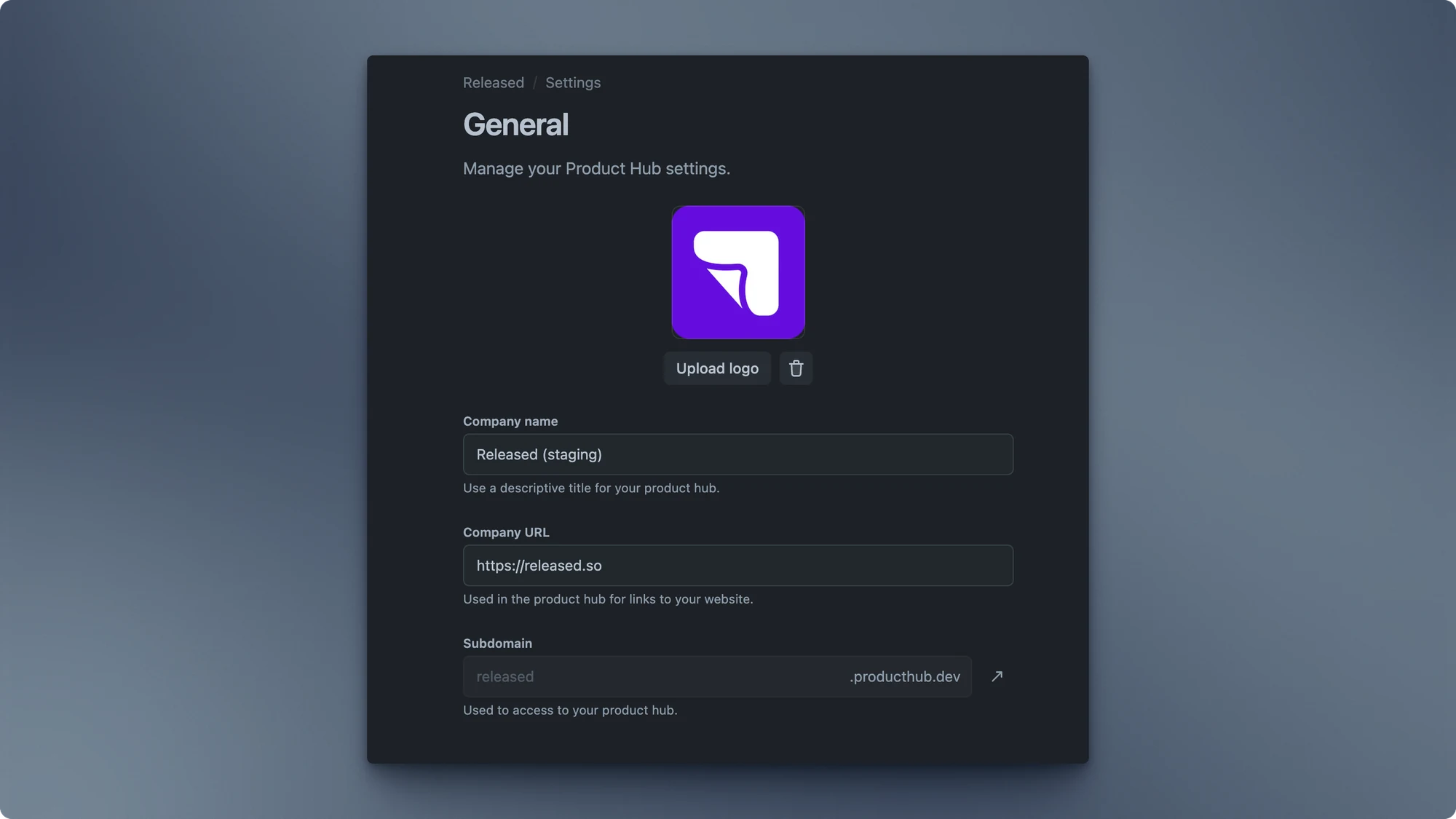Click the '.producthub.dev' domain suffix
Image resolution: width=1456 pixels, height=819 pixels.
905,676
